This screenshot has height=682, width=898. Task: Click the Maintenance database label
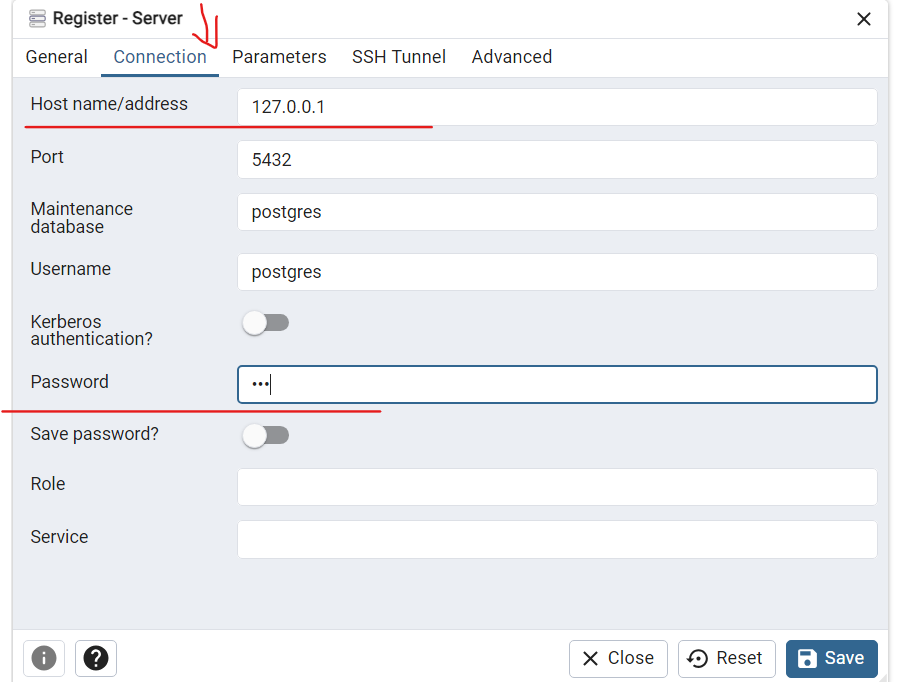(81, 218)
